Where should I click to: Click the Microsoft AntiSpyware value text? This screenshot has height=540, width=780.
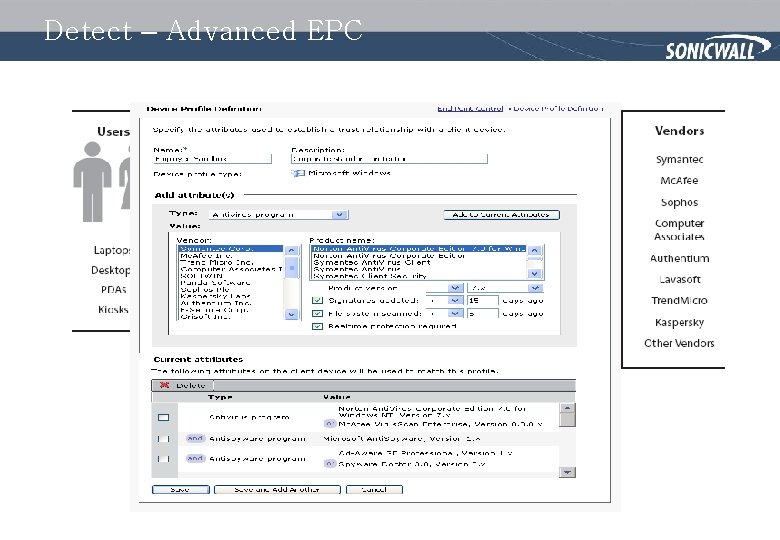402,439
